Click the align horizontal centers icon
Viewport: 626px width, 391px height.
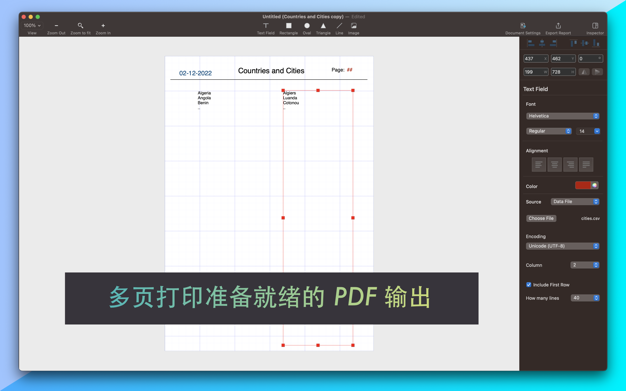(x=542, y=43)
